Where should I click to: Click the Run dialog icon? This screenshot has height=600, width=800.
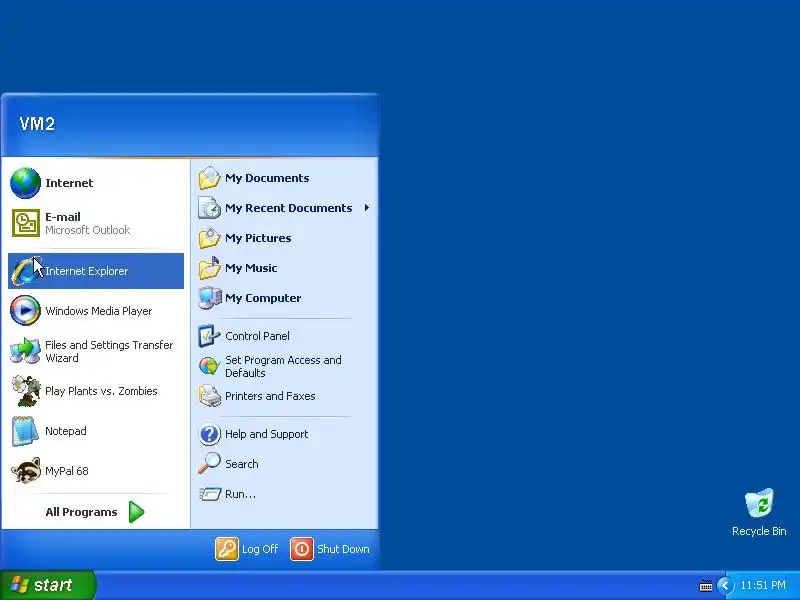click(210, 494)
